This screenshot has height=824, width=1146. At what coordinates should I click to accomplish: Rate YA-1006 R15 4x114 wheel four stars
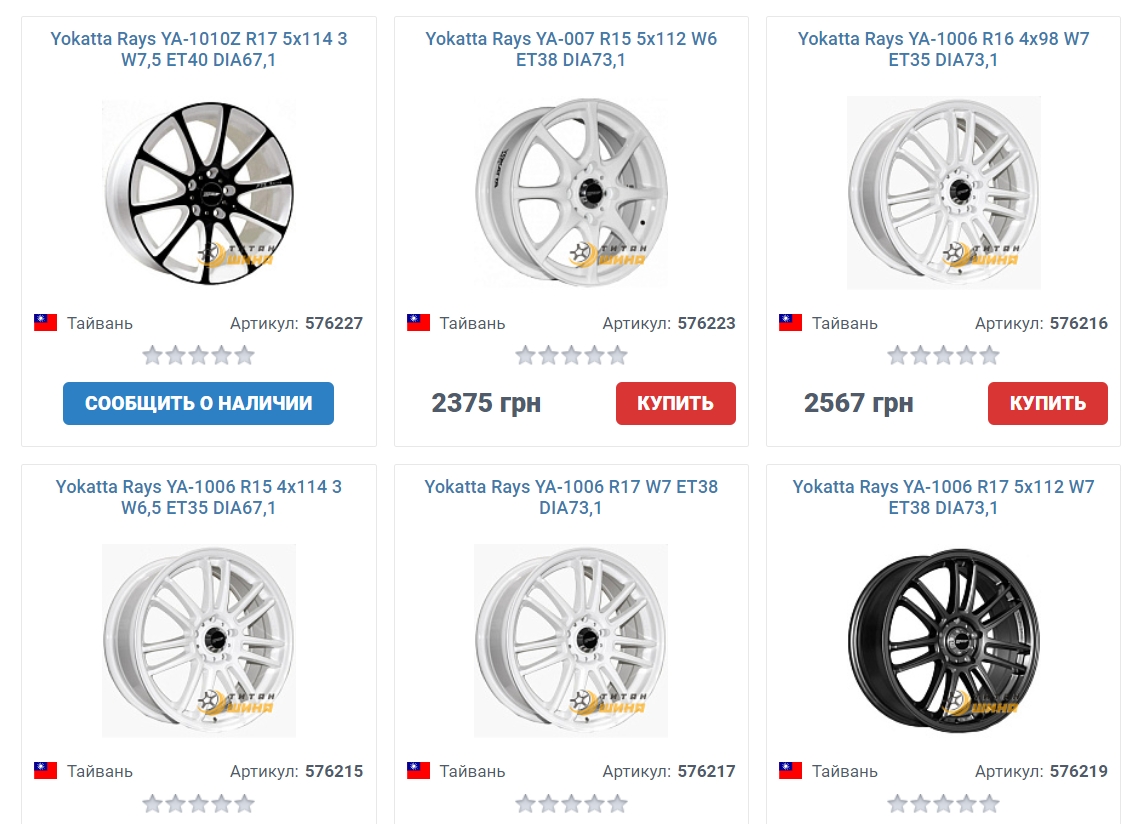[221, 804]
